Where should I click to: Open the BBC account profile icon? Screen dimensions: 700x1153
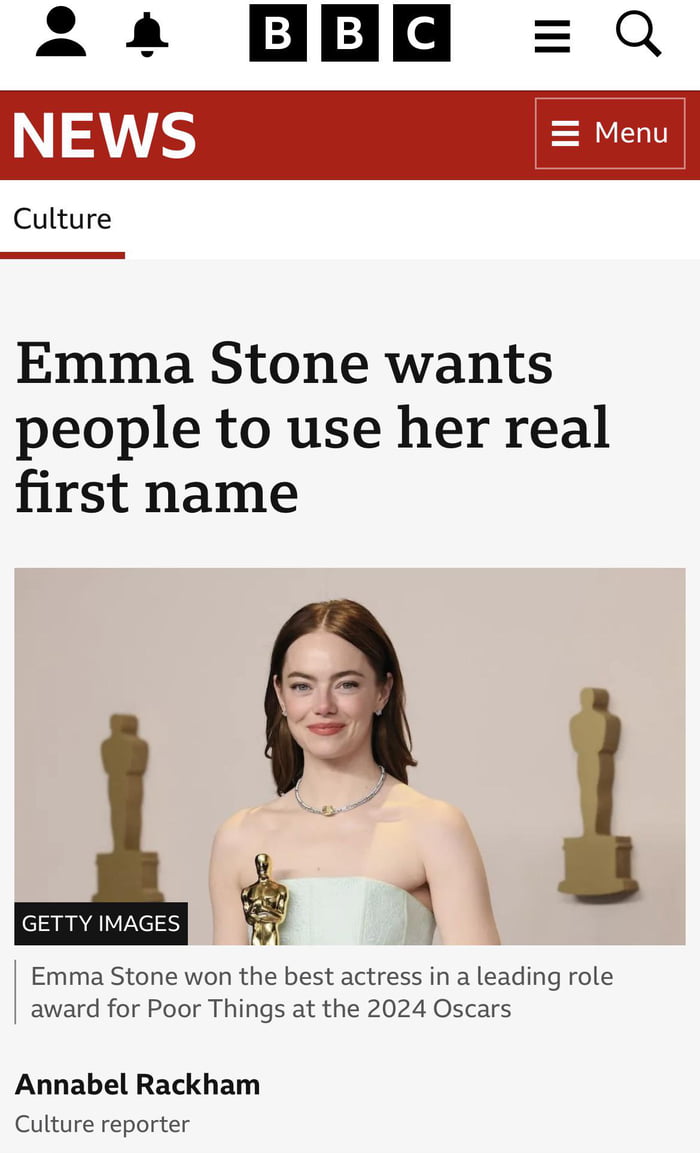pyautogui.click(x=61, y=32)
